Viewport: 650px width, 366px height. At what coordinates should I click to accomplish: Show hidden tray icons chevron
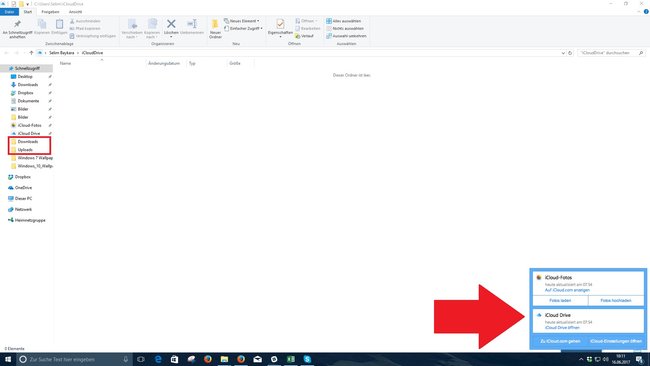click(x=581, y=359)
